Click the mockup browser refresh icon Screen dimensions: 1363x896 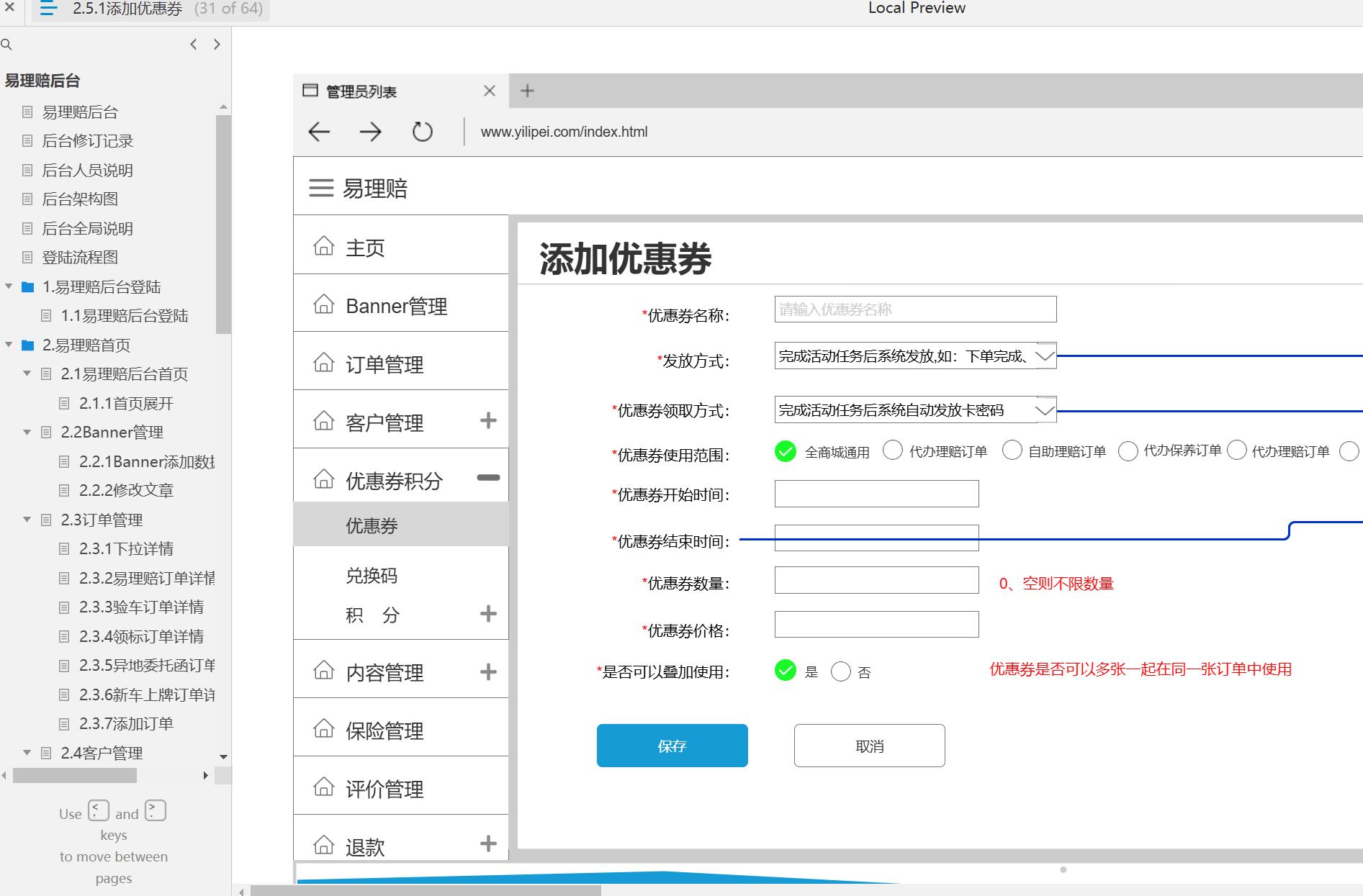(x=422, y=132)
